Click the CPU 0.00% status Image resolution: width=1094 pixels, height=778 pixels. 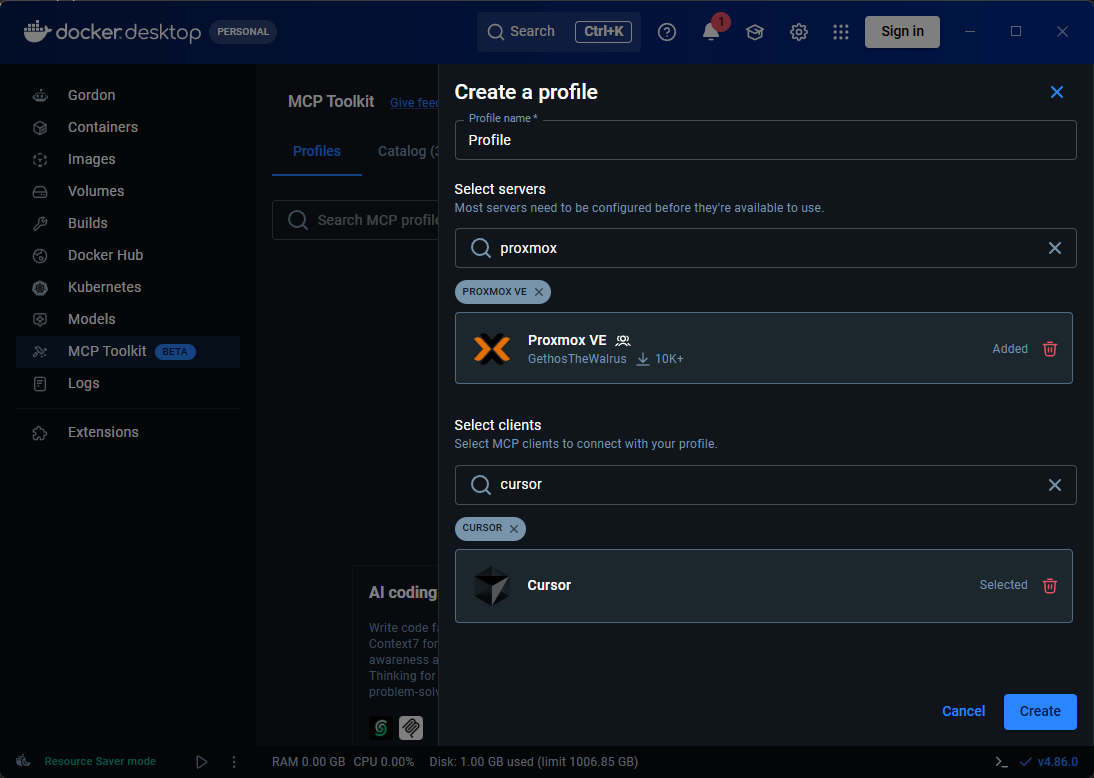tap(384, 762)
